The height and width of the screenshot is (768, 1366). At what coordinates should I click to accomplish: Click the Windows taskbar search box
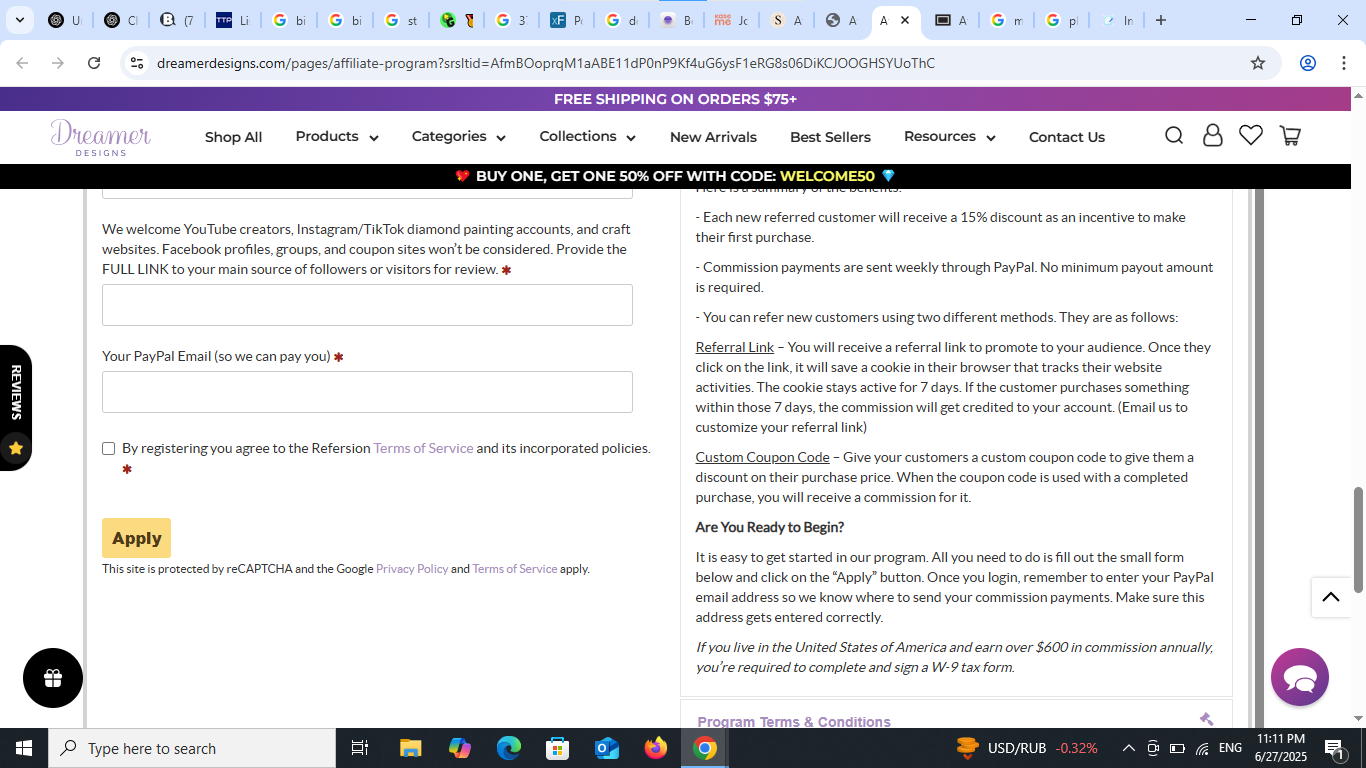pos(192,748)
